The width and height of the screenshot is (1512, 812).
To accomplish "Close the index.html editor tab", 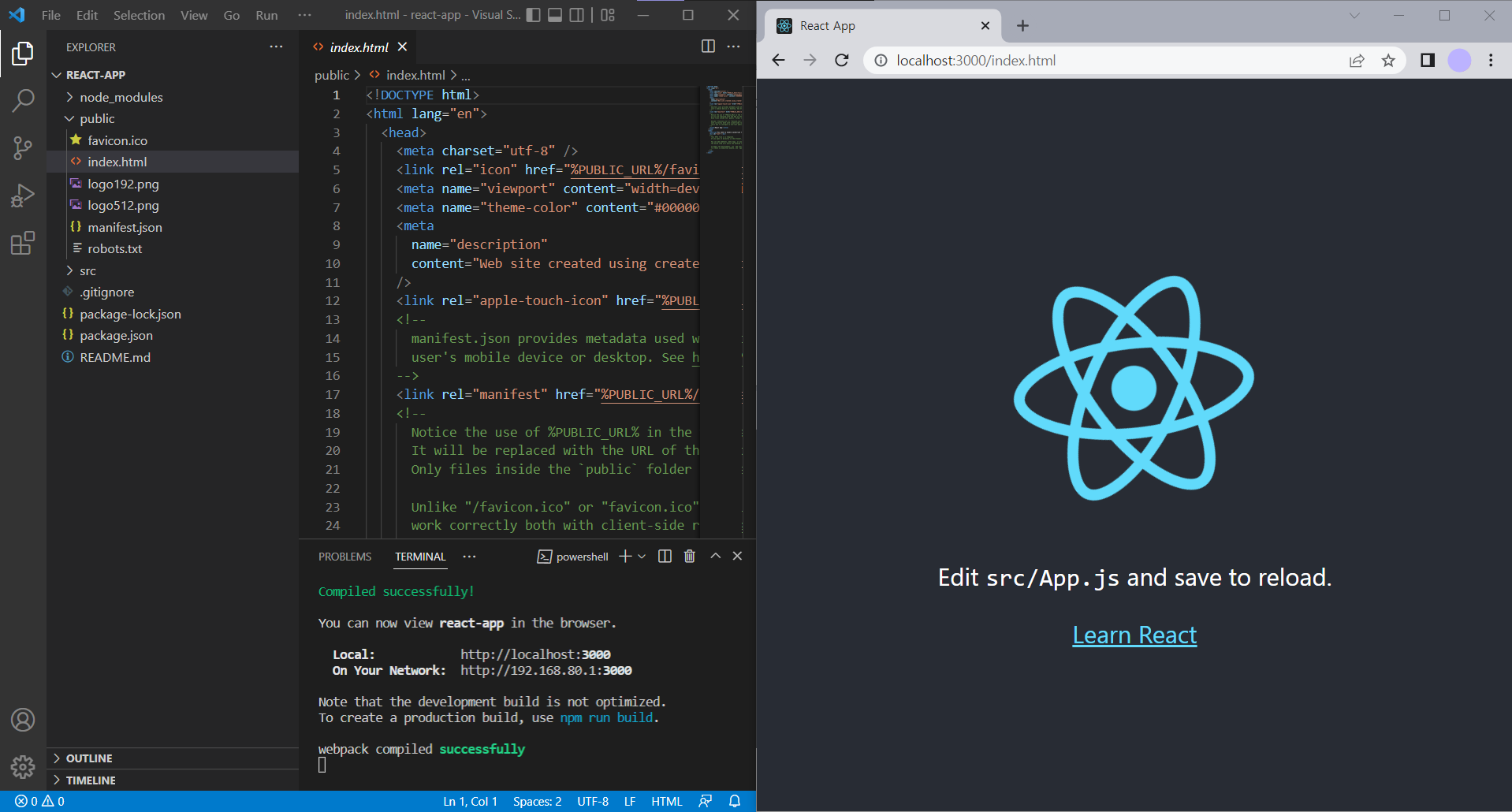I will pyautogui.click(x=402, y=47).
